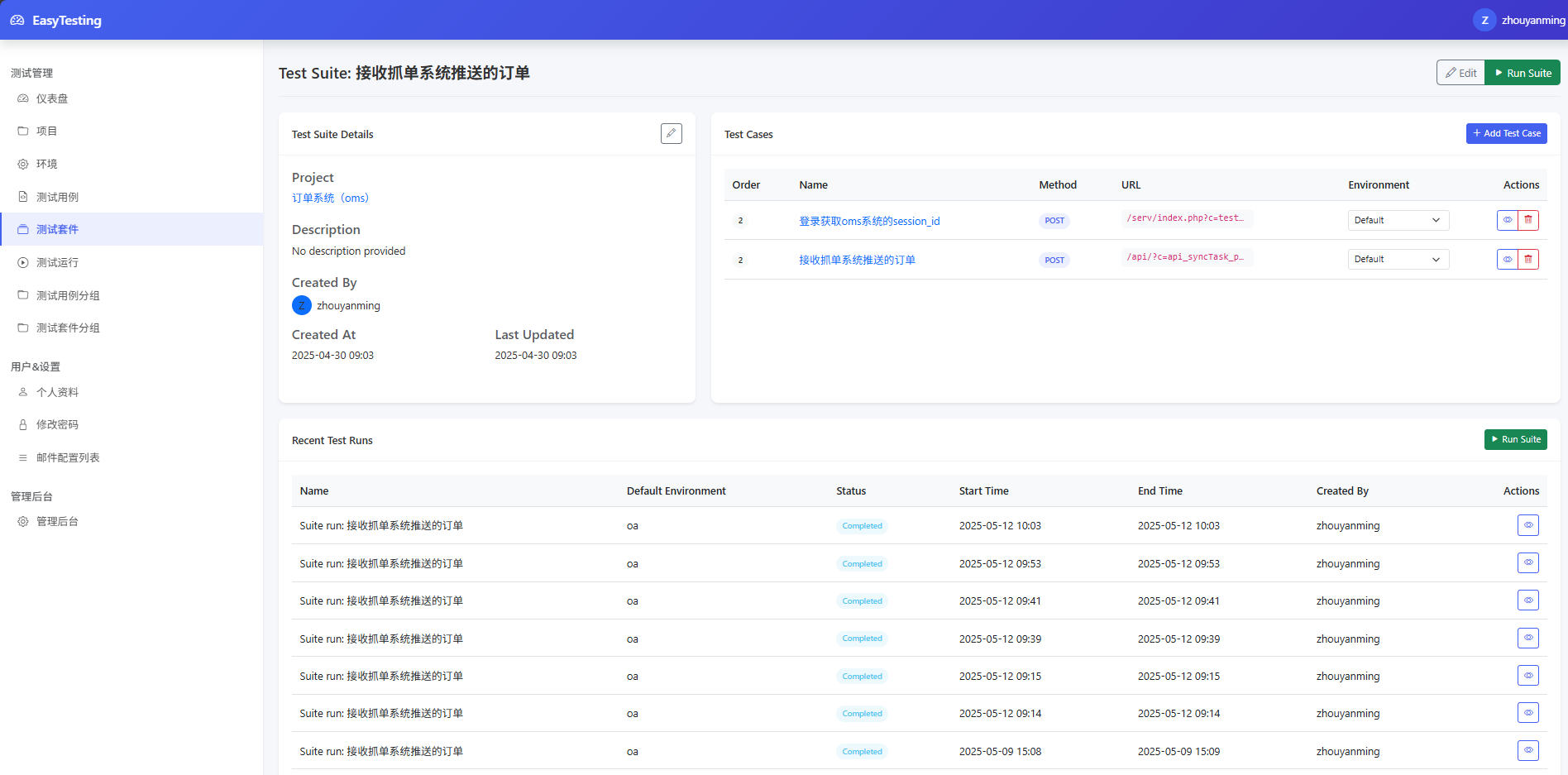This screenshot has width=1568, height=775.
Task: Open 邮件配置列表 page
Action: click(x=131, y=457)
